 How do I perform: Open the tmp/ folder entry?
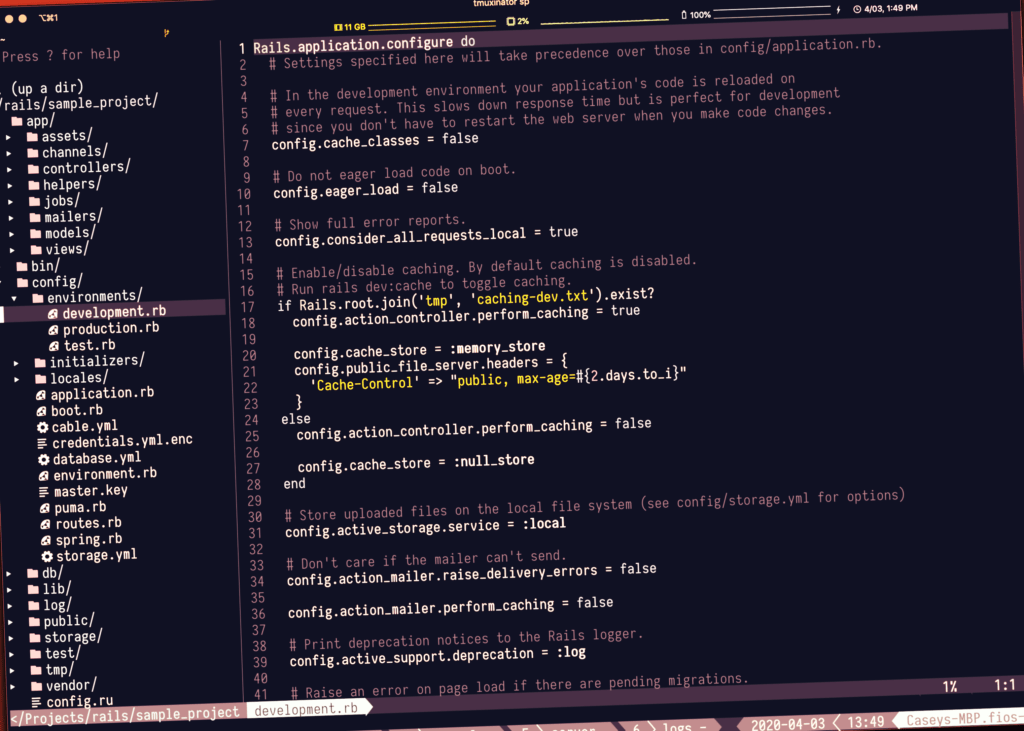59,670
